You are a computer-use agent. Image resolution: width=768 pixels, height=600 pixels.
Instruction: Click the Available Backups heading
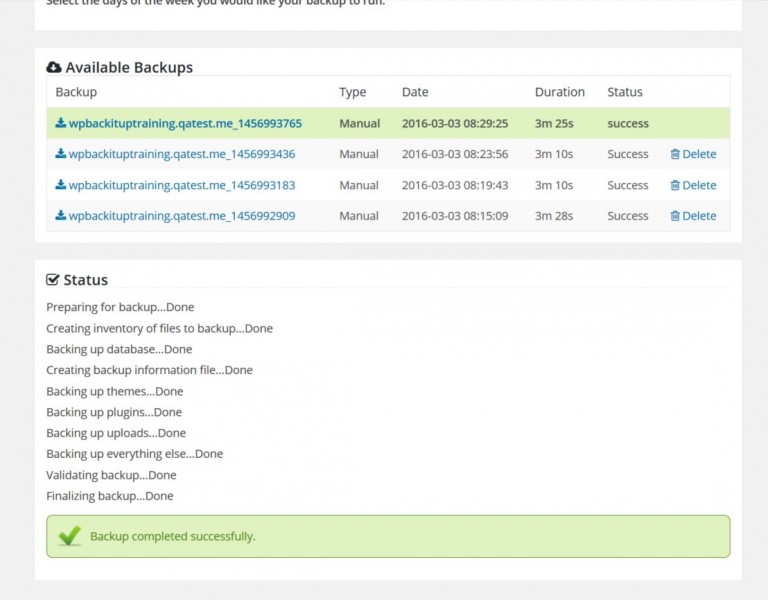(129, 68)
